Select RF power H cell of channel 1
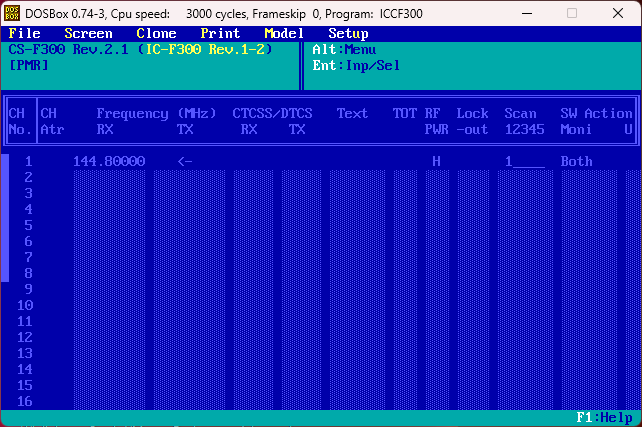Screen dimensions: 642x427 [x=436, y=161]
